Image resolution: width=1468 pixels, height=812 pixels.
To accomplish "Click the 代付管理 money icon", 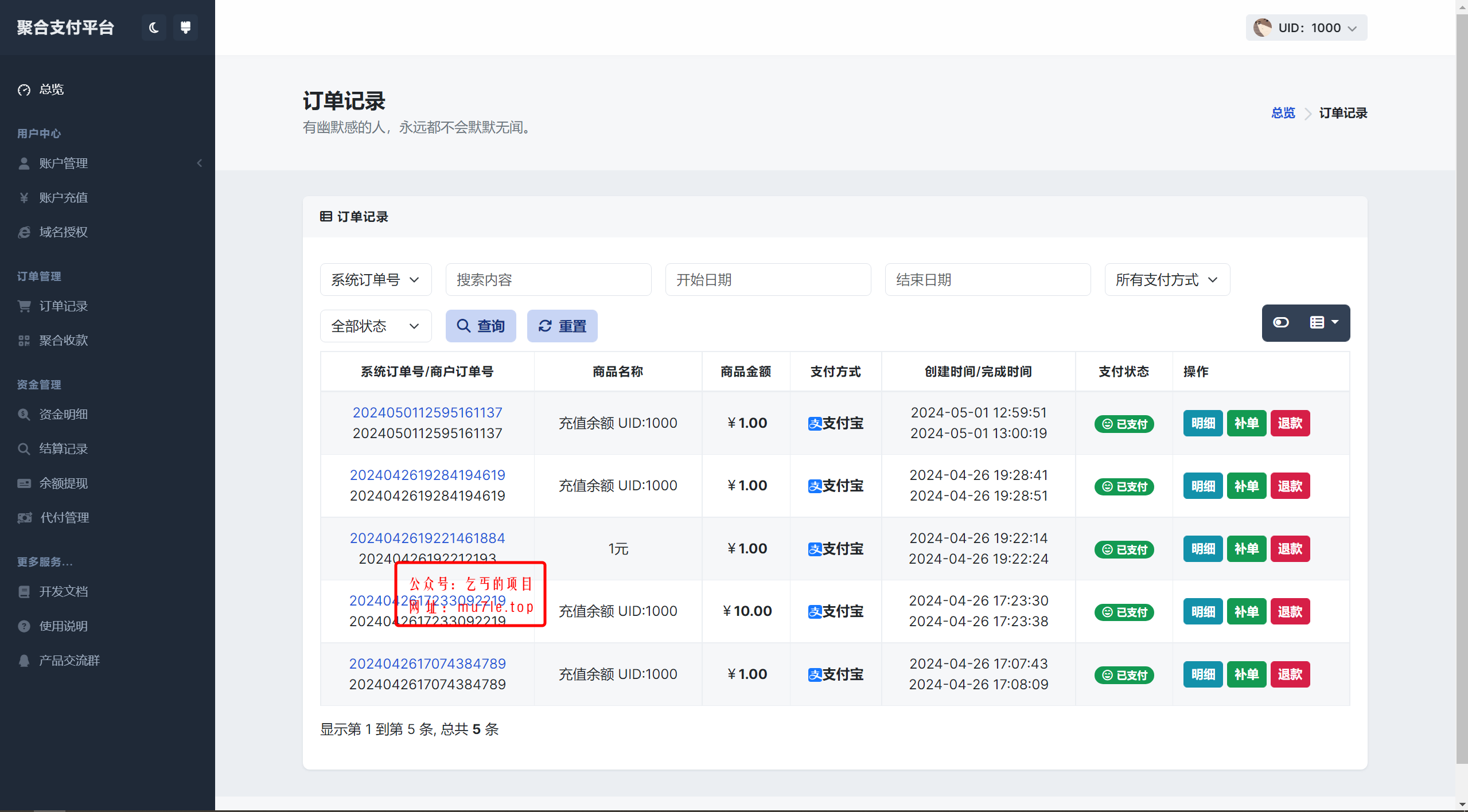I will tap(24, 518).
